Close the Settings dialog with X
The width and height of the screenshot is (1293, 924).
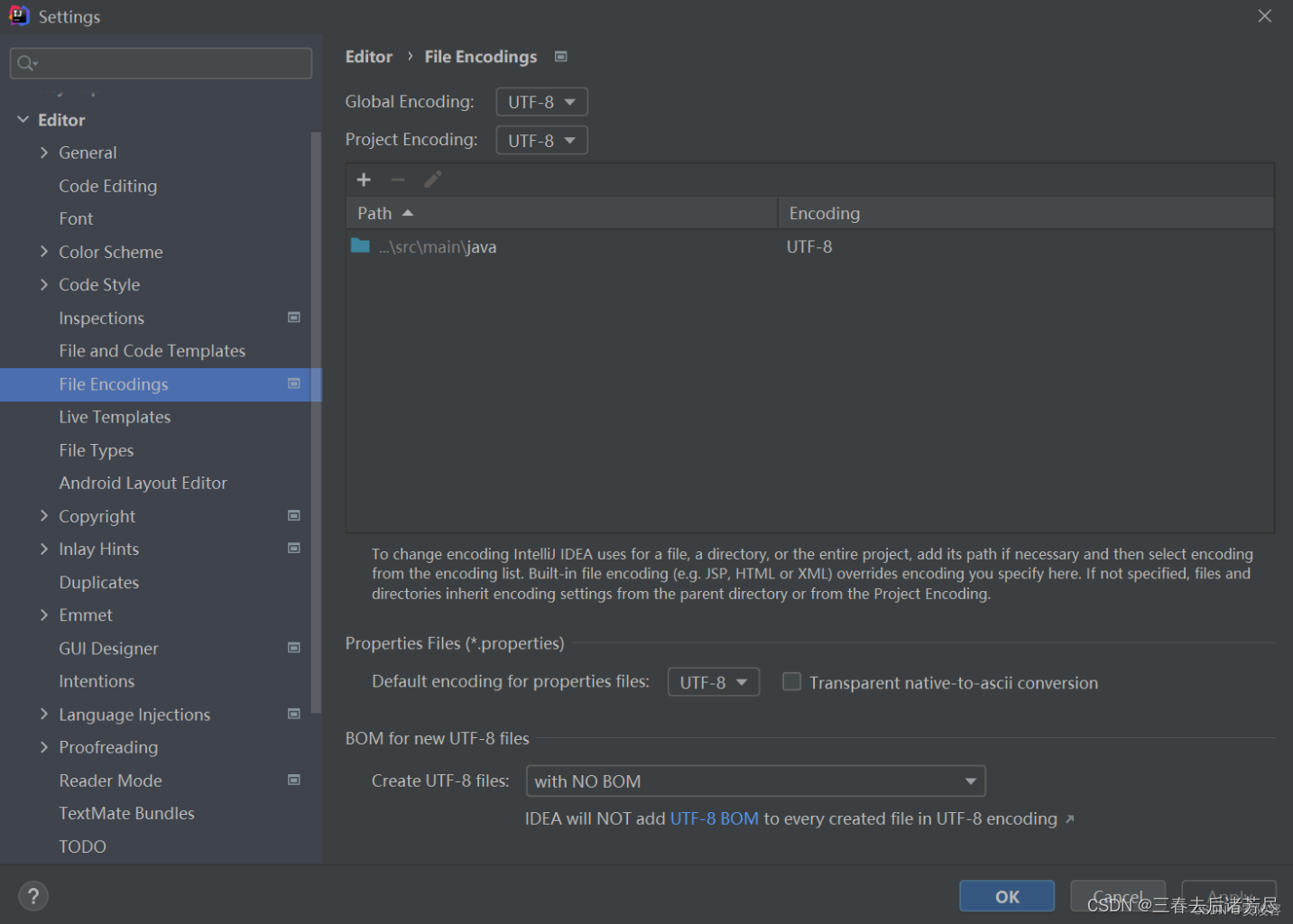(x=1265, y=16)
